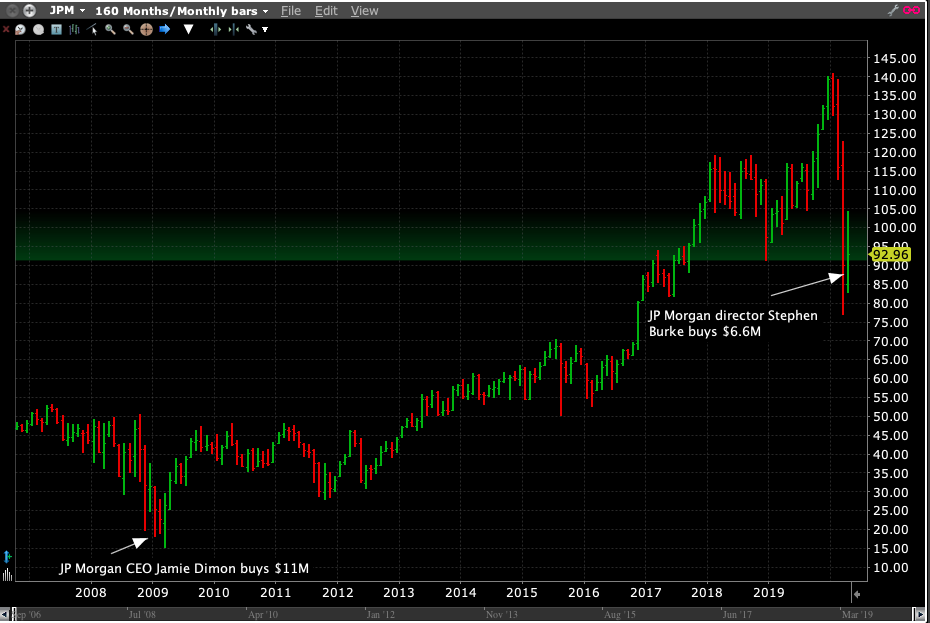Click the blue right arrow icon
This screenshot has width=930, height=623.
[x=164, y=29]
